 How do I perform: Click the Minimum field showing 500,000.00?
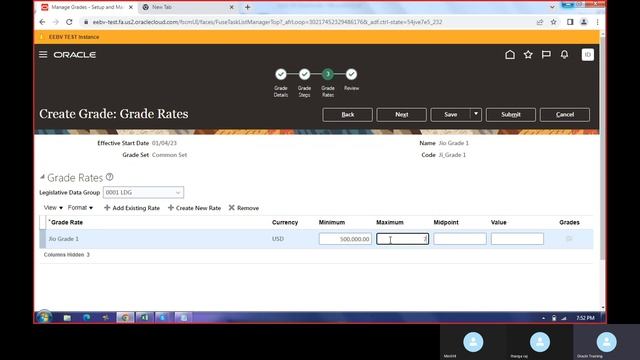point(345,239)
